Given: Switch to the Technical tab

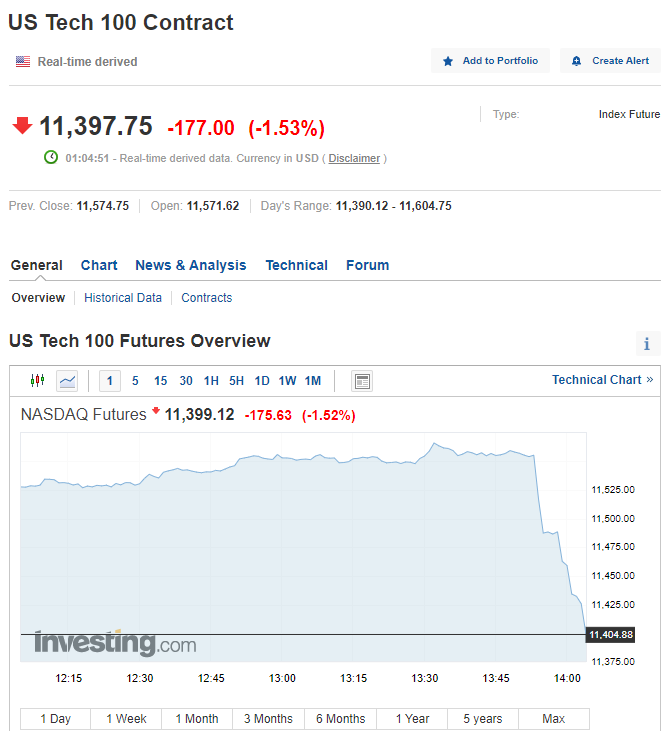Looking at the screenshot, I should coord(296,265).
